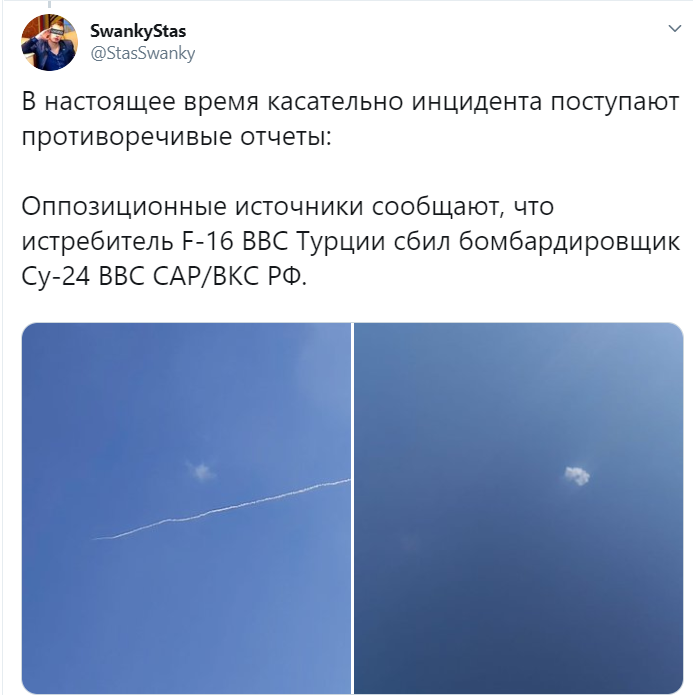Click the word 'инцидента' in first line
The image size is (693, 695).
(477, 102)
